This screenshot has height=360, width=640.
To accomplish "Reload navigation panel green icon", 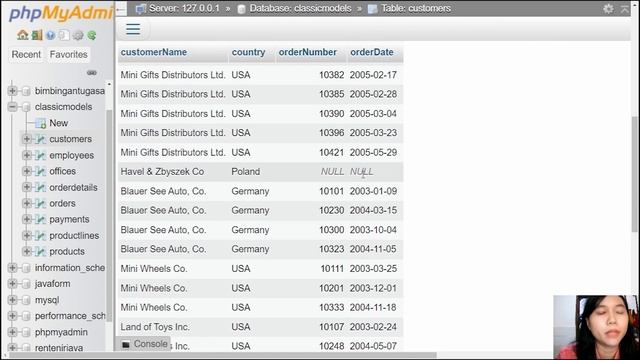I will (91, 36).
